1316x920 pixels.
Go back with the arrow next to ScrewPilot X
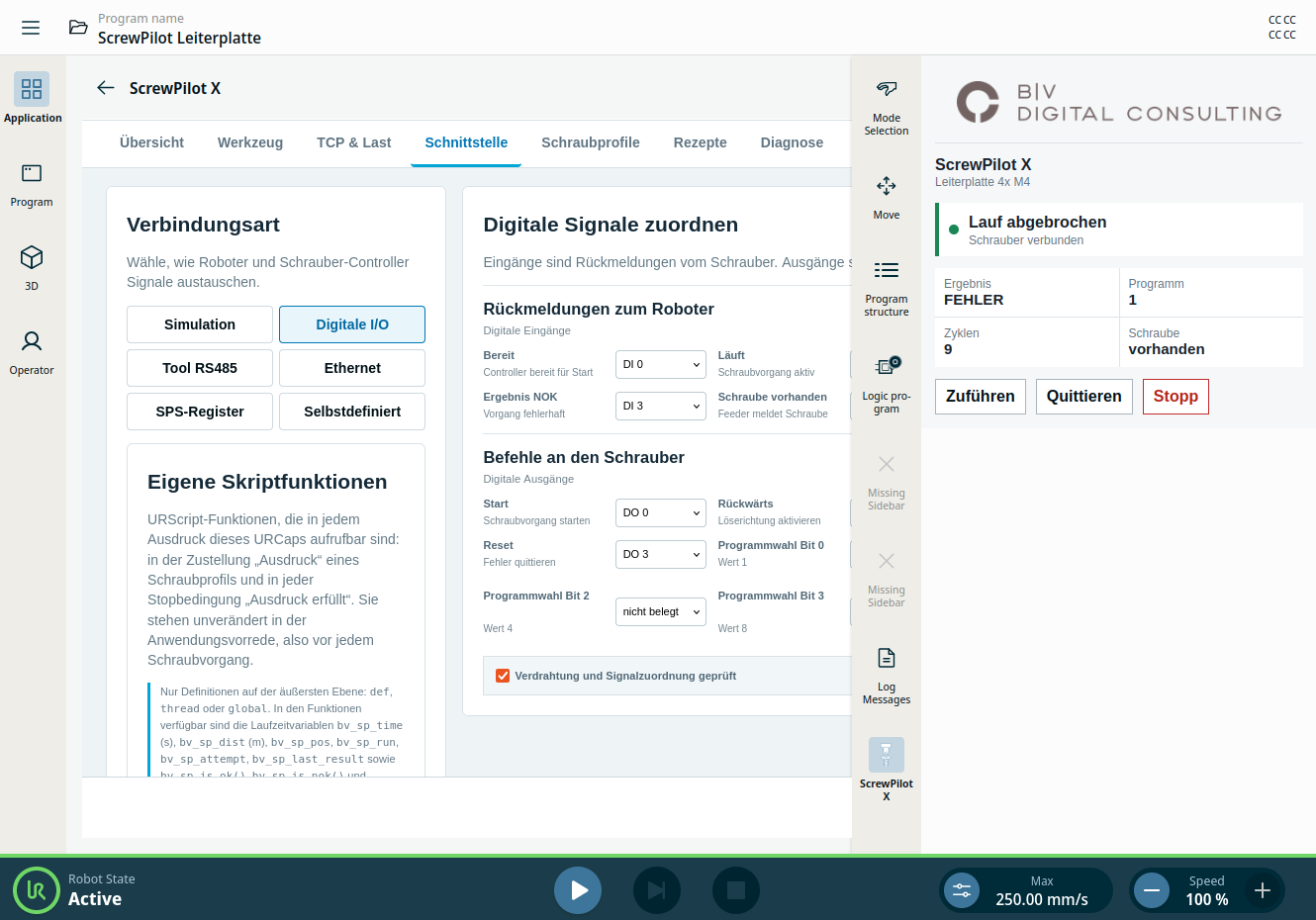pyautogui.click(x=106, y=88)
